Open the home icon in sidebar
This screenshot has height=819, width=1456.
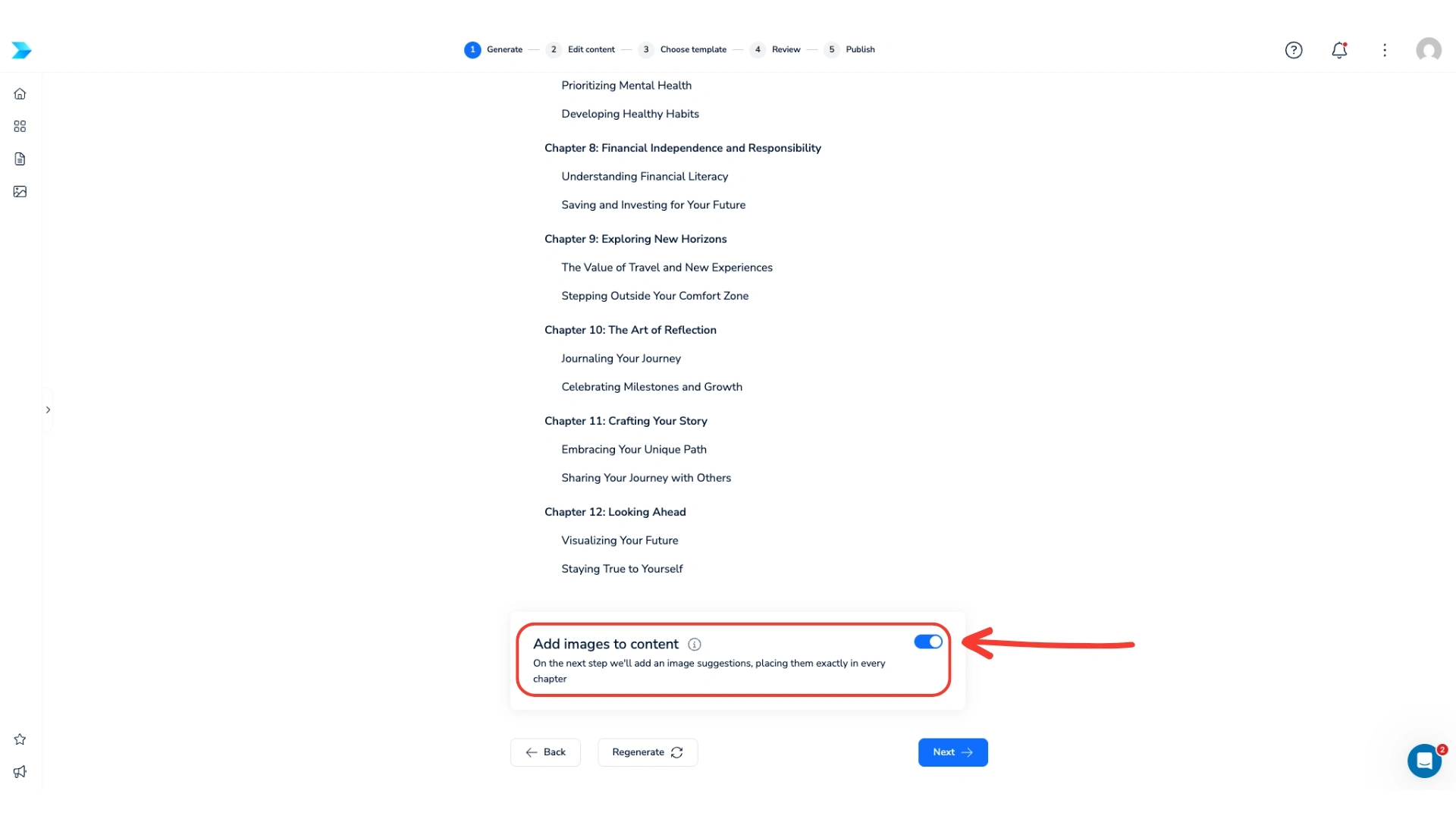pyautogui.click(x=20, y=94)
